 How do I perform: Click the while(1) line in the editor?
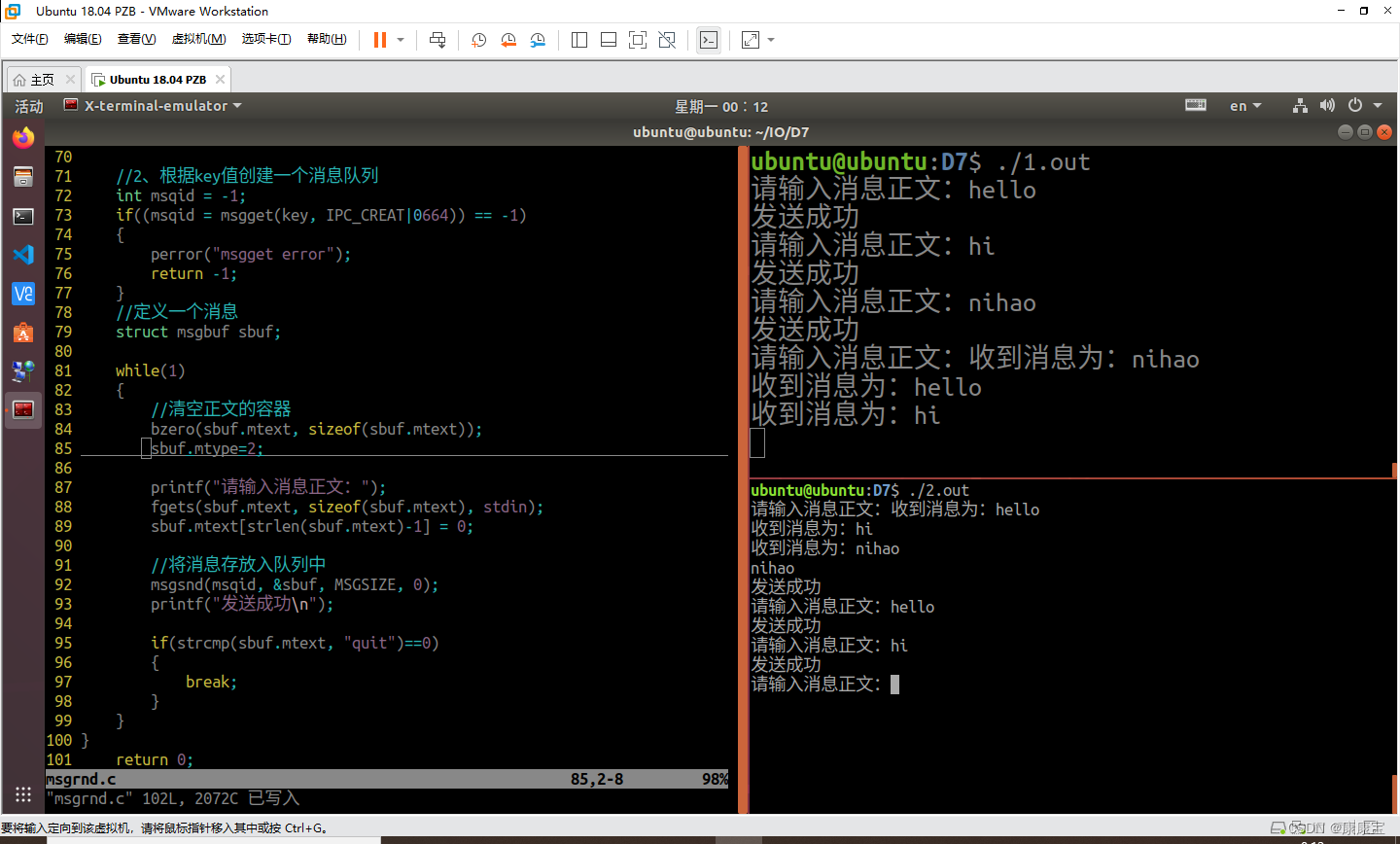coord(150,370)
